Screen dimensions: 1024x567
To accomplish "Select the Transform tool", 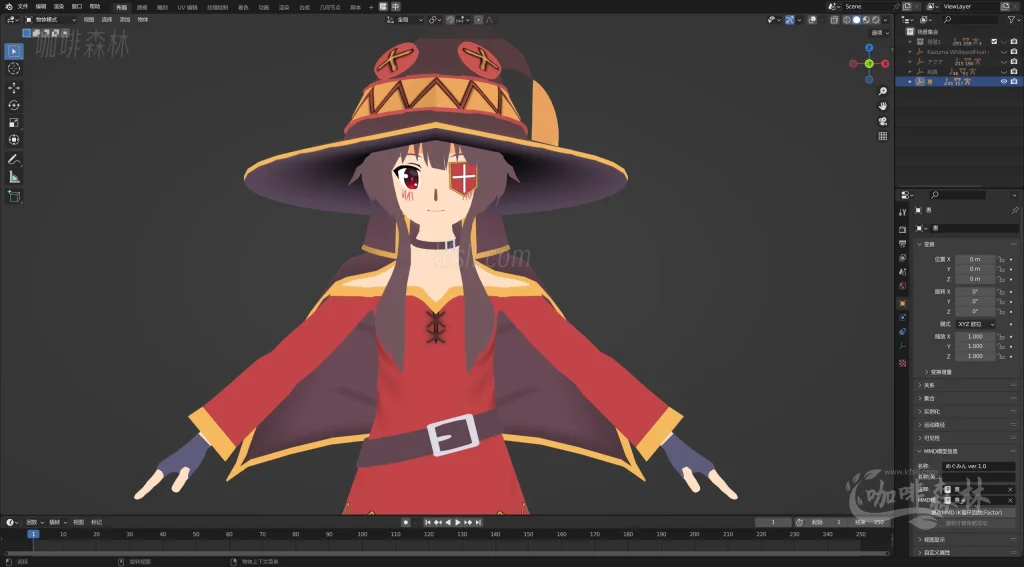I will 14,140.
